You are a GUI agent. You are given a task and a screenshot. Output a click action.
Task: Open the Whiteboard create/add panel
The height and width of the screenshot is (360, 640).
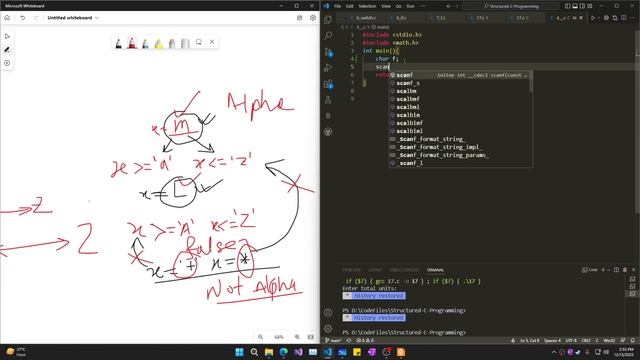pos(7,63)
